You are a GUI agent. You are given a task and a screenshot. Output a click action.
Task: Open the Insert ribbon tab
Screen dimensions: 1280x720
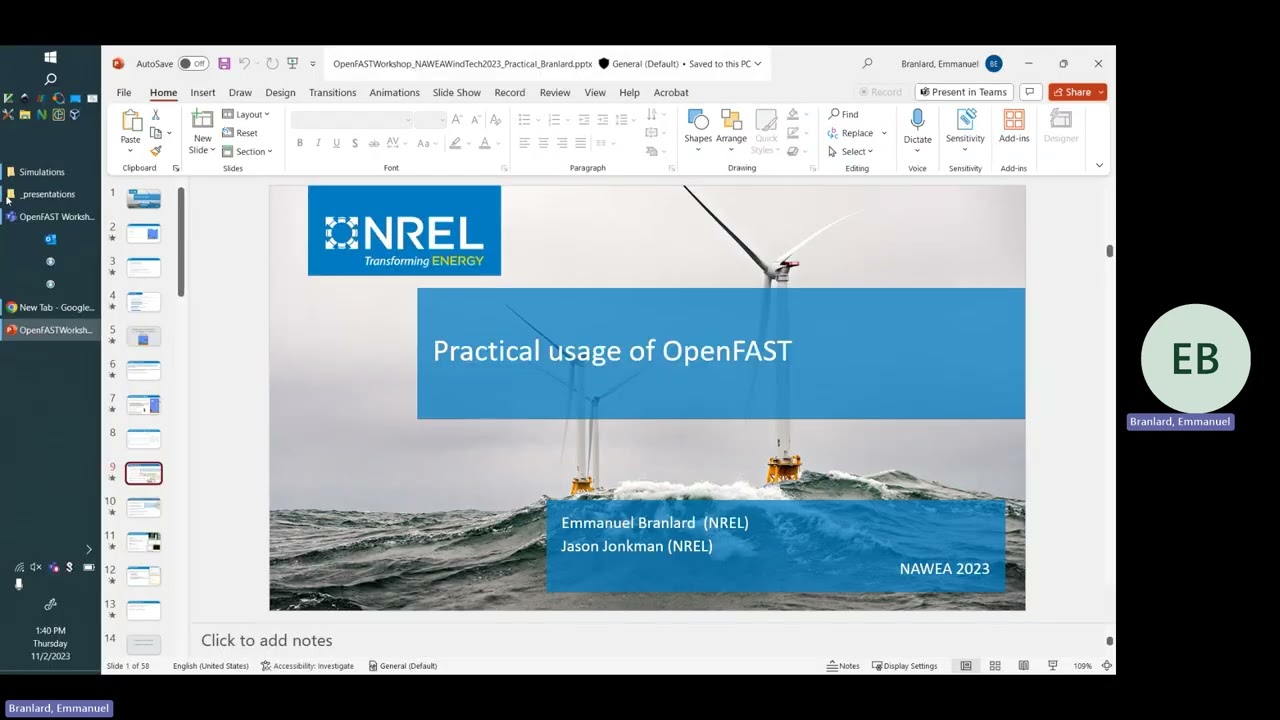click(203, 93)
